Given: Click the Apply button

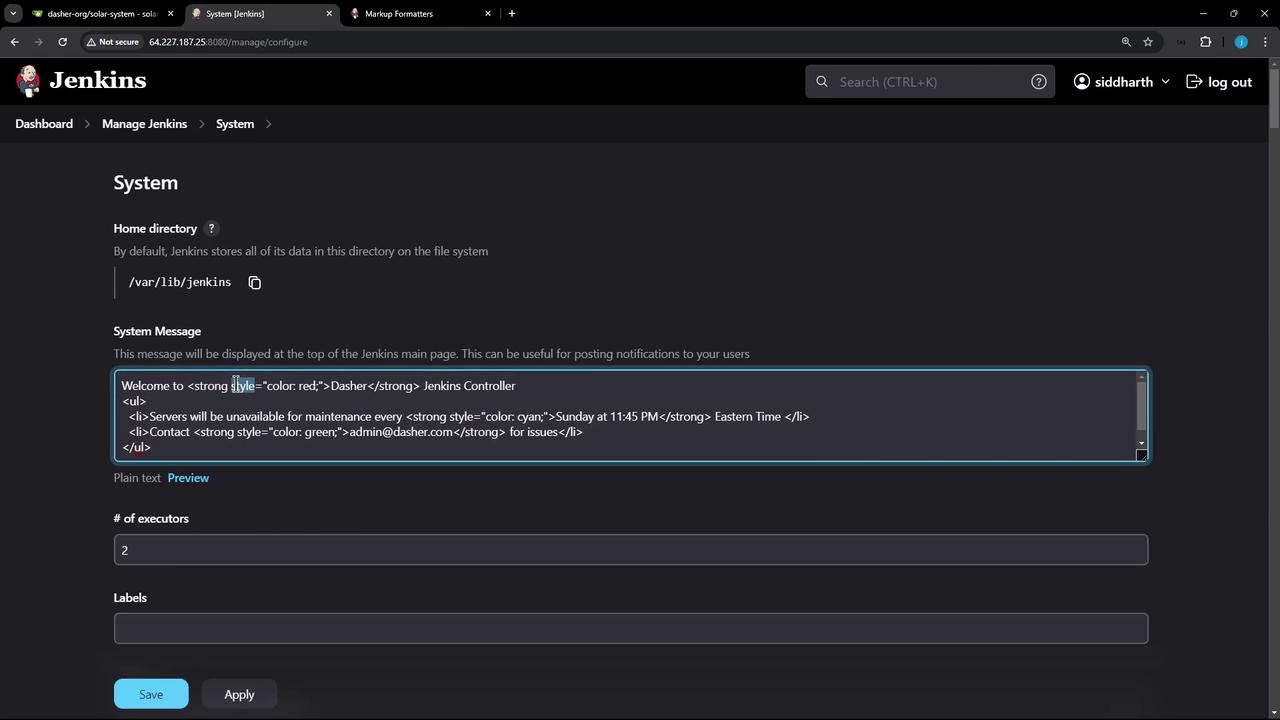Looking at the screenshot, I should tap(239, 694).
